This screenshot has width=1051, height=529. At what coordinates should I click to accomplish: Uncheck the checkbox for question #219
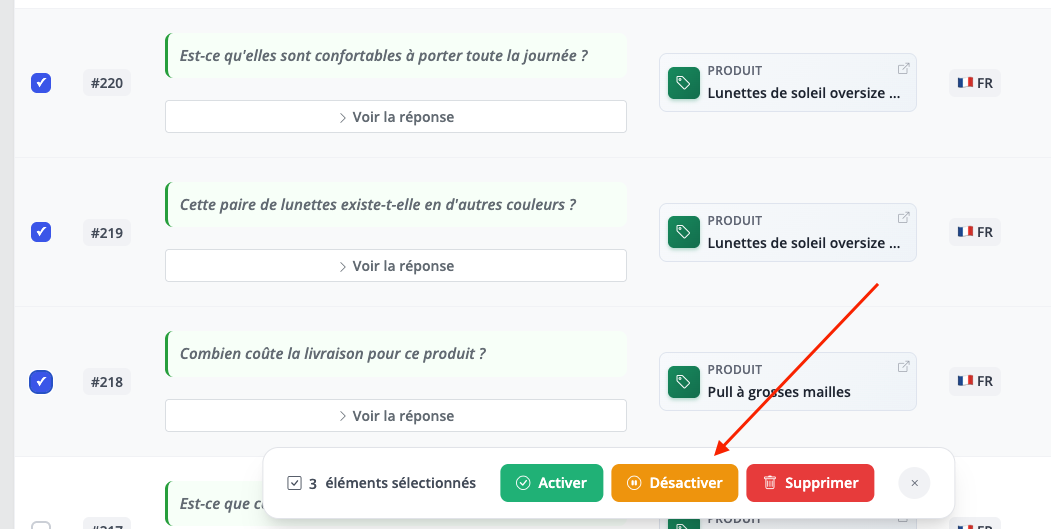[x=41, y=232]
